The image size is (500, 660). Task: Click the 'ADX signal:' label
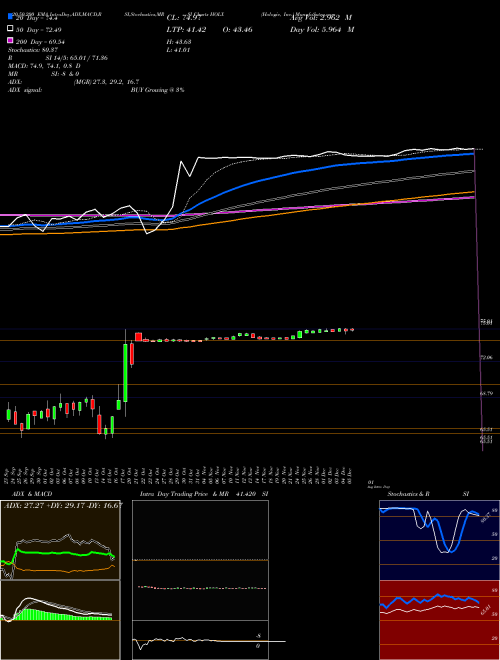[25, 90]
